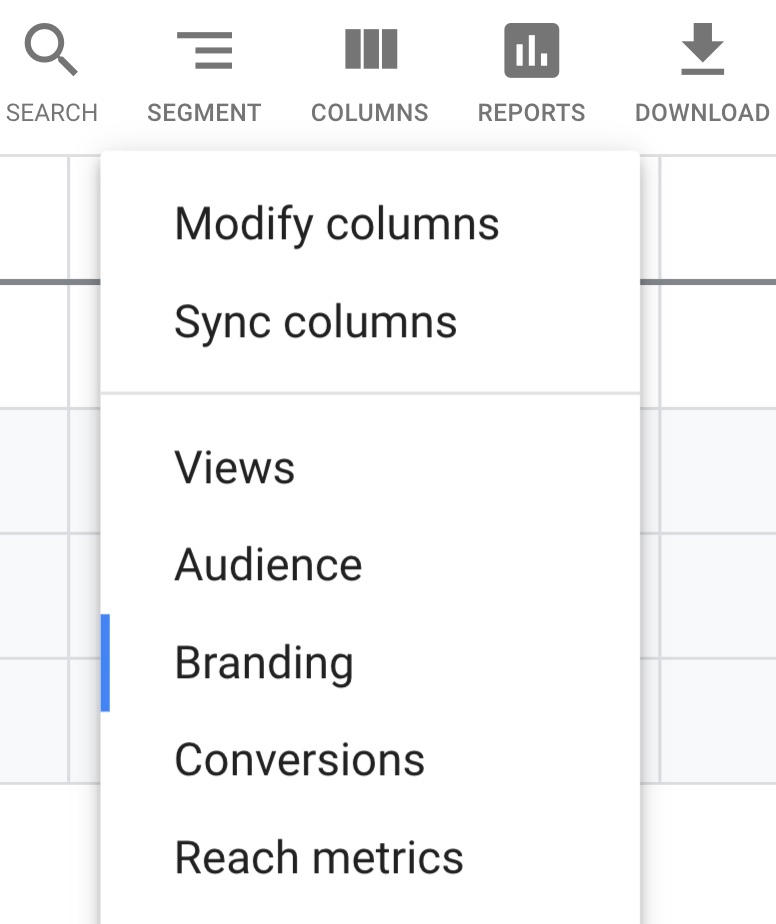The height and width of the screenshot is (924, 776).
Task: Open the Reports bar chart icon
Action: pos(531,50)
